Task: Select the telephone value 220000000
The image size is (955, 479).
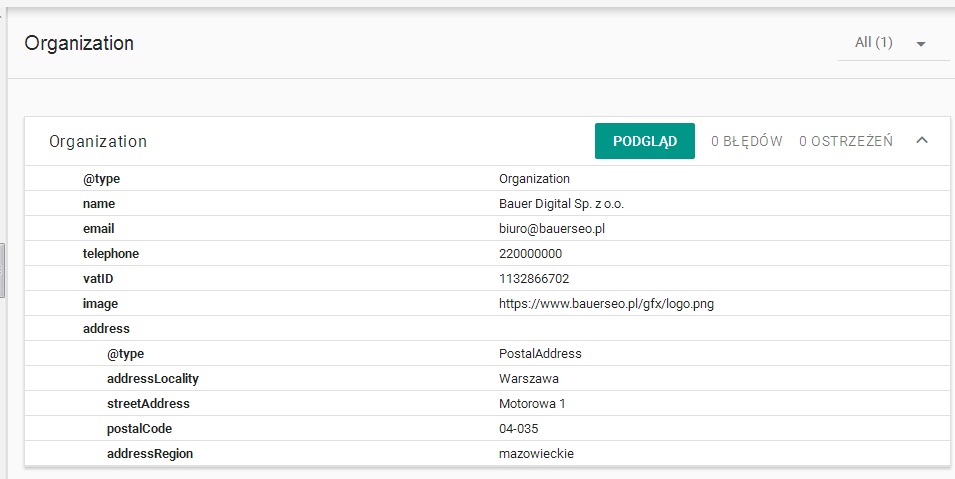Action: point(530,254)
